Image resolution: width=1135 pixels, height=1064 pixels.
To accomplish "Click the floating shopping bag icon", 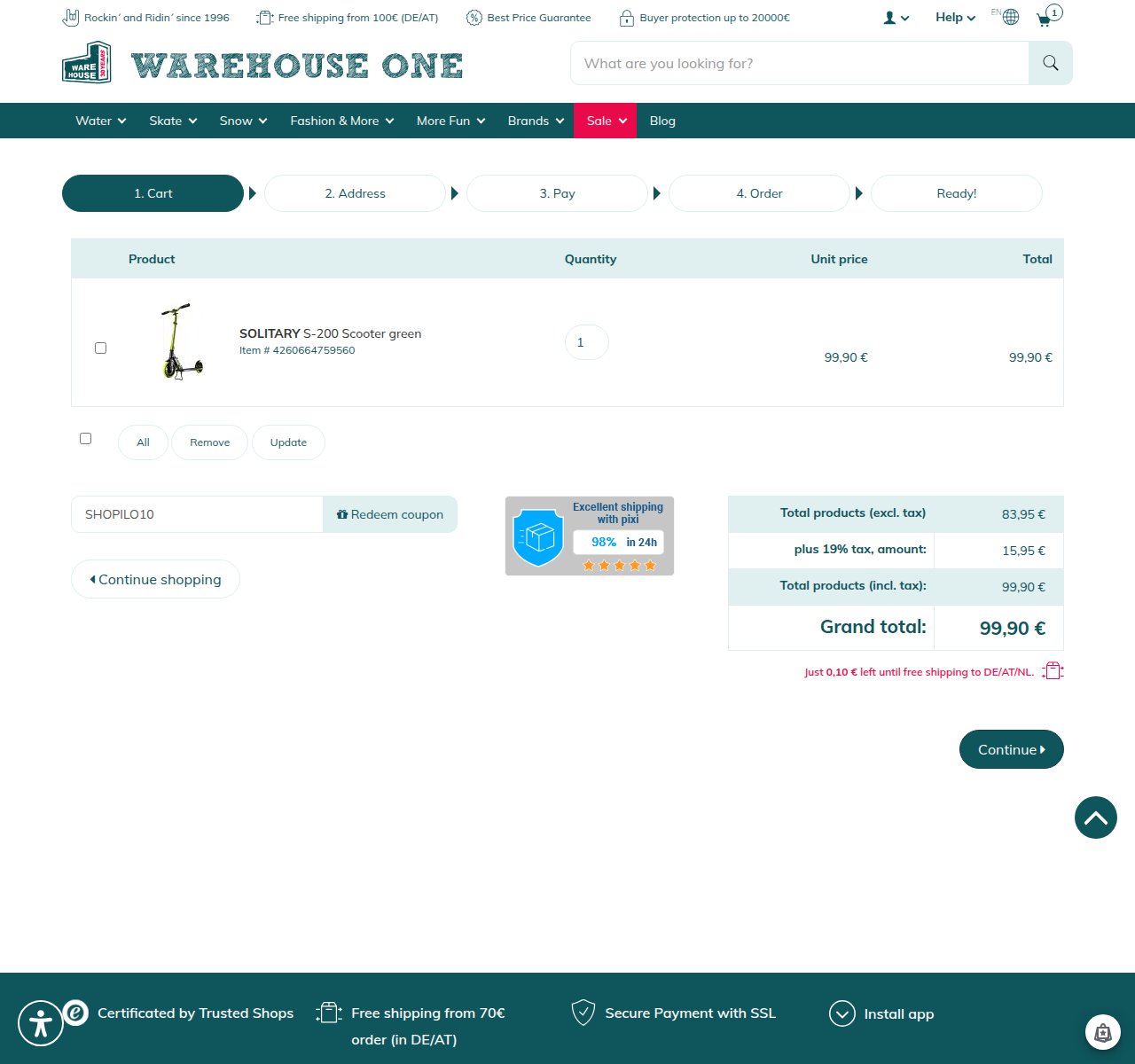I will coord(1102,1032).
